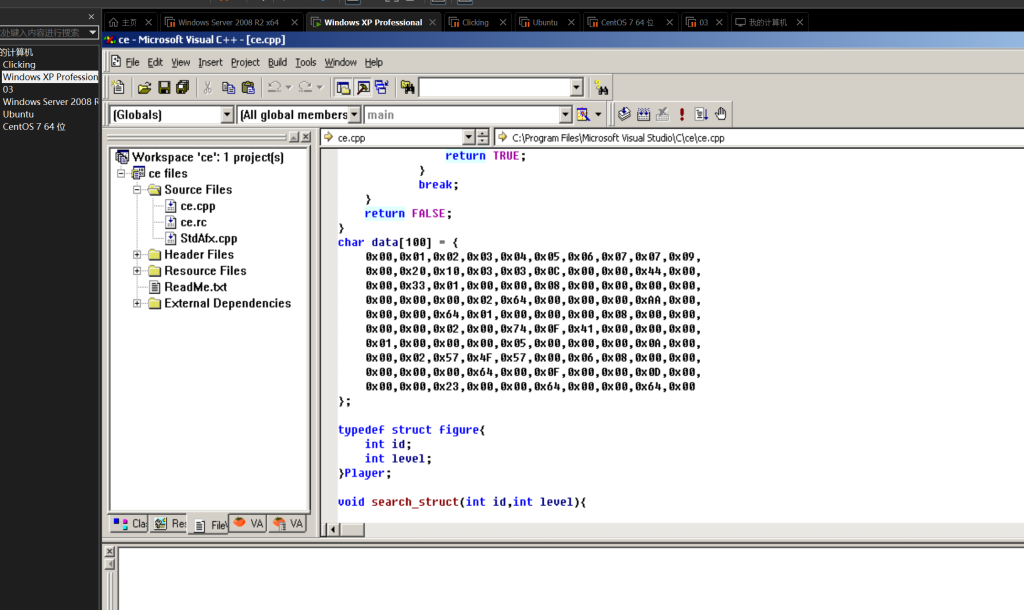The width and height of the screenshot is (1024, 610).
Task: Collapse the Source Files folder
Action: (137, 190)
